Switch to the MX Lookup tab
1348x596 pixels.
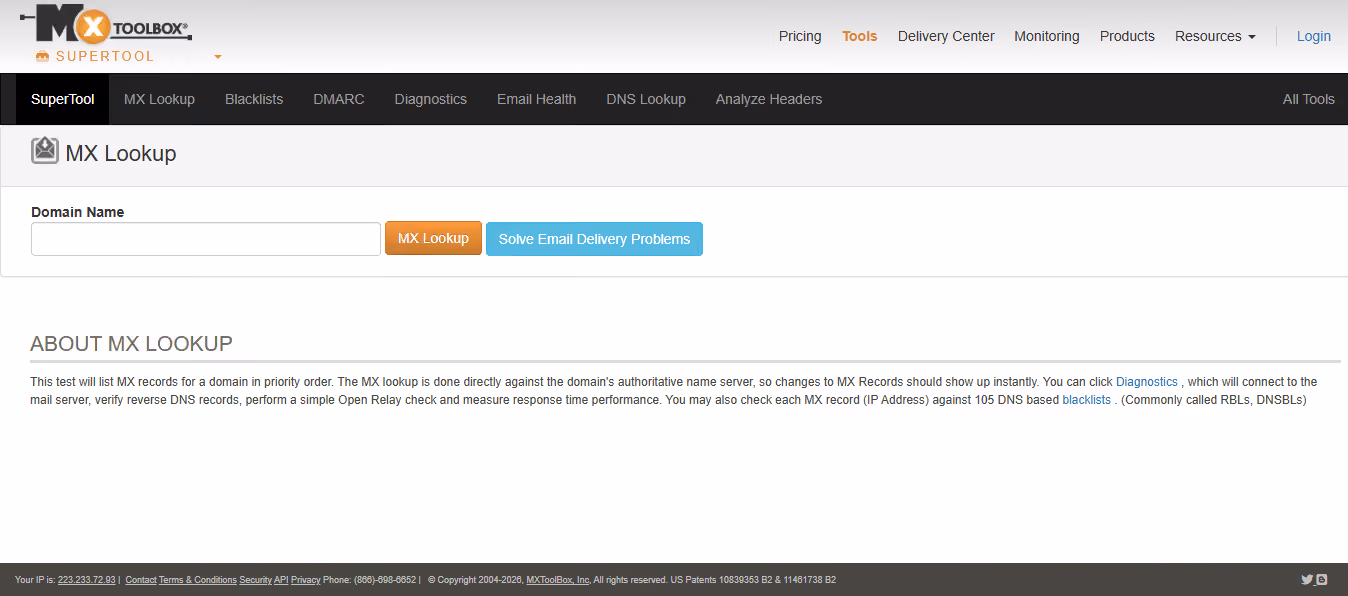tap(159, 99)
